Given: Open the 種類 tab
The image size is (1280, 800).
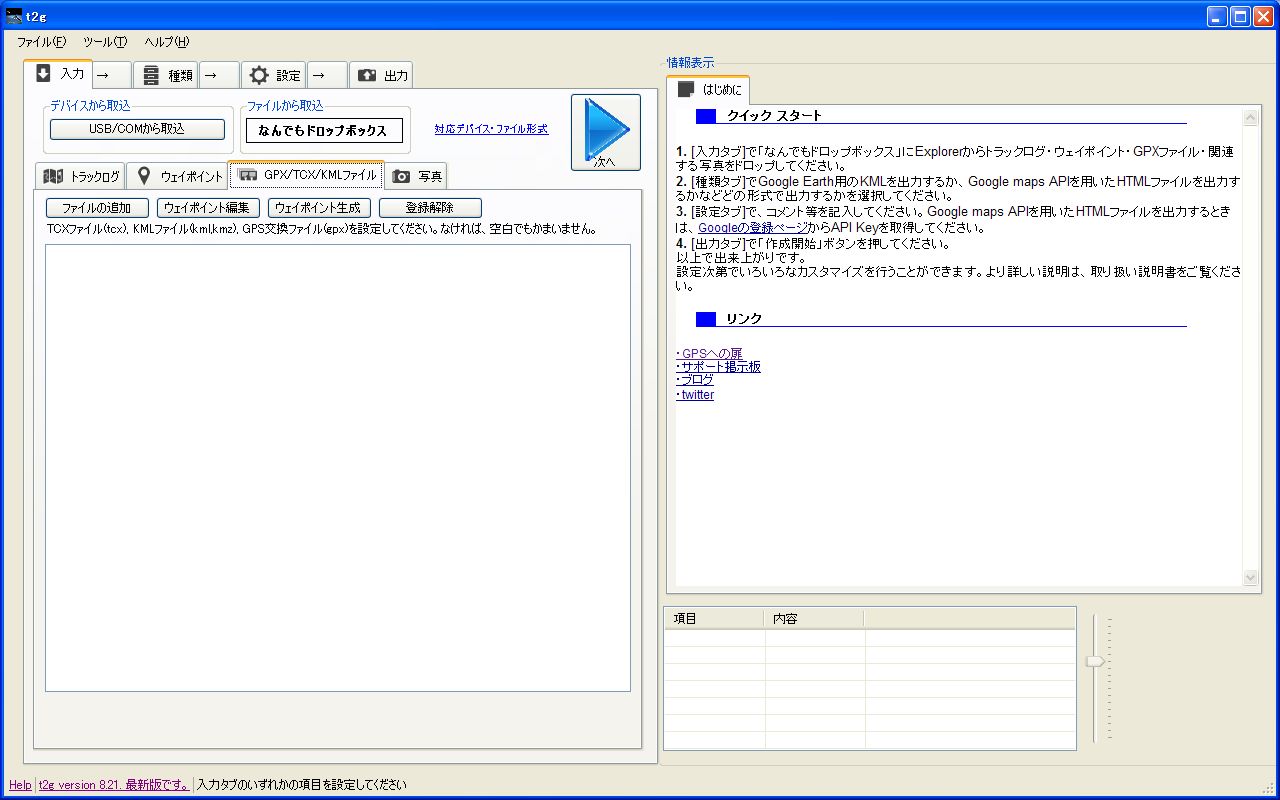Looking at the screenshot, I should click(165, 75).
